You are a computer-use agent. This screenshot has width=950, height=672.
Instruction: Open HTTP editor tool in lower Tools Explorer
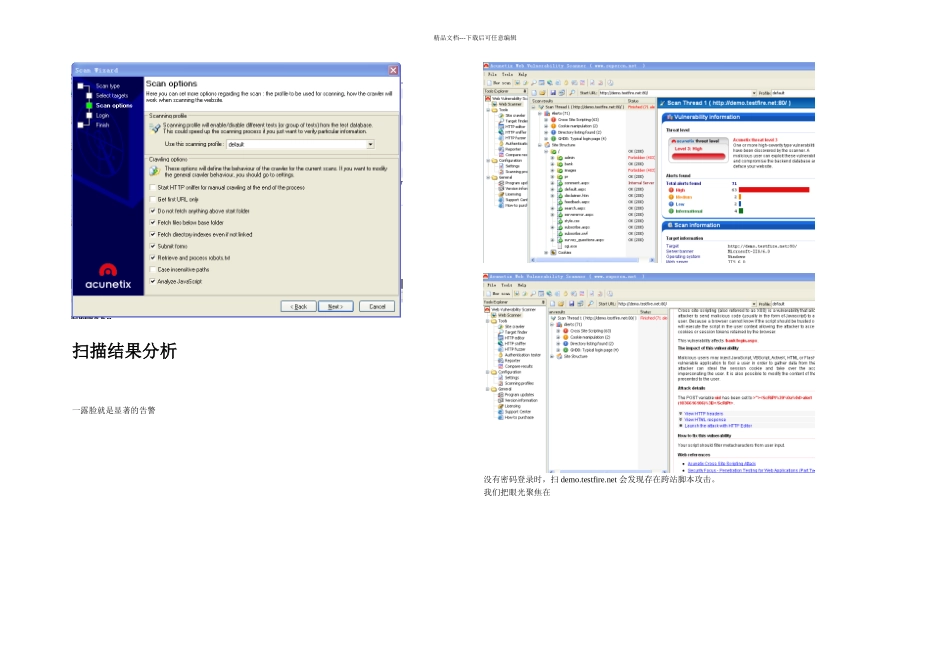click(511, 338)
